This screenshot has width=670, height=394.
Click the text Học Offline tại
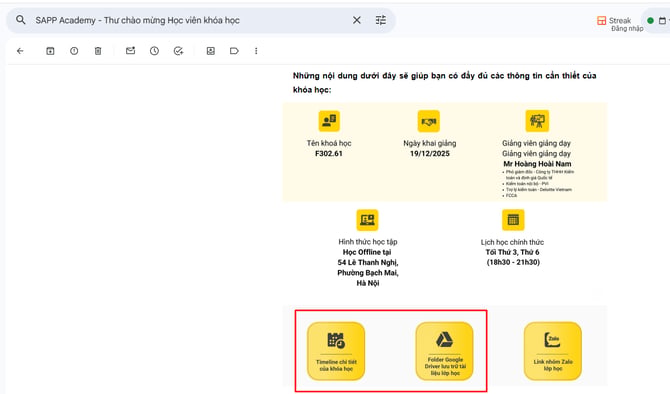point(367,252)
